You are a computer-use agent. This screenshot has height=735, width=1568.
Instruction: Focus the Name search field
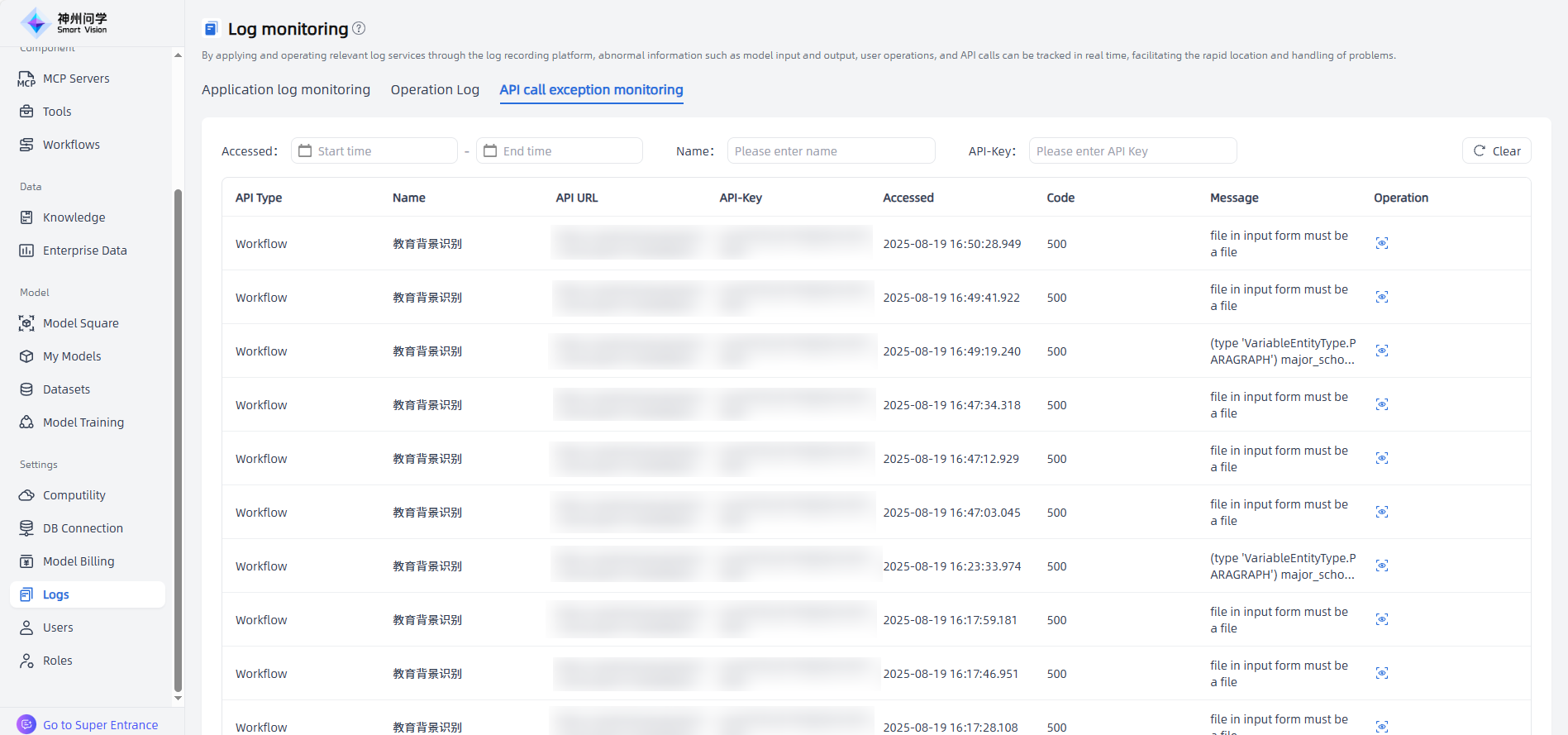click(831, 151)
